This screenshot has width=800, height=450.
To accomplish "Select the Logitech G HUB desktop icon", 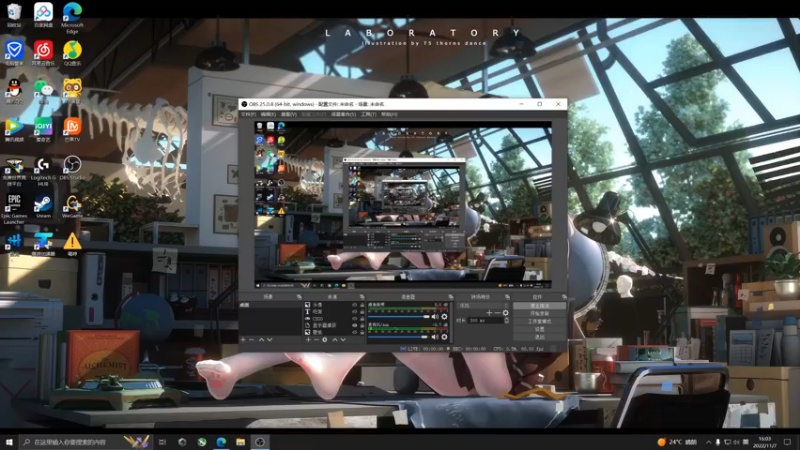I will (43, 171).
